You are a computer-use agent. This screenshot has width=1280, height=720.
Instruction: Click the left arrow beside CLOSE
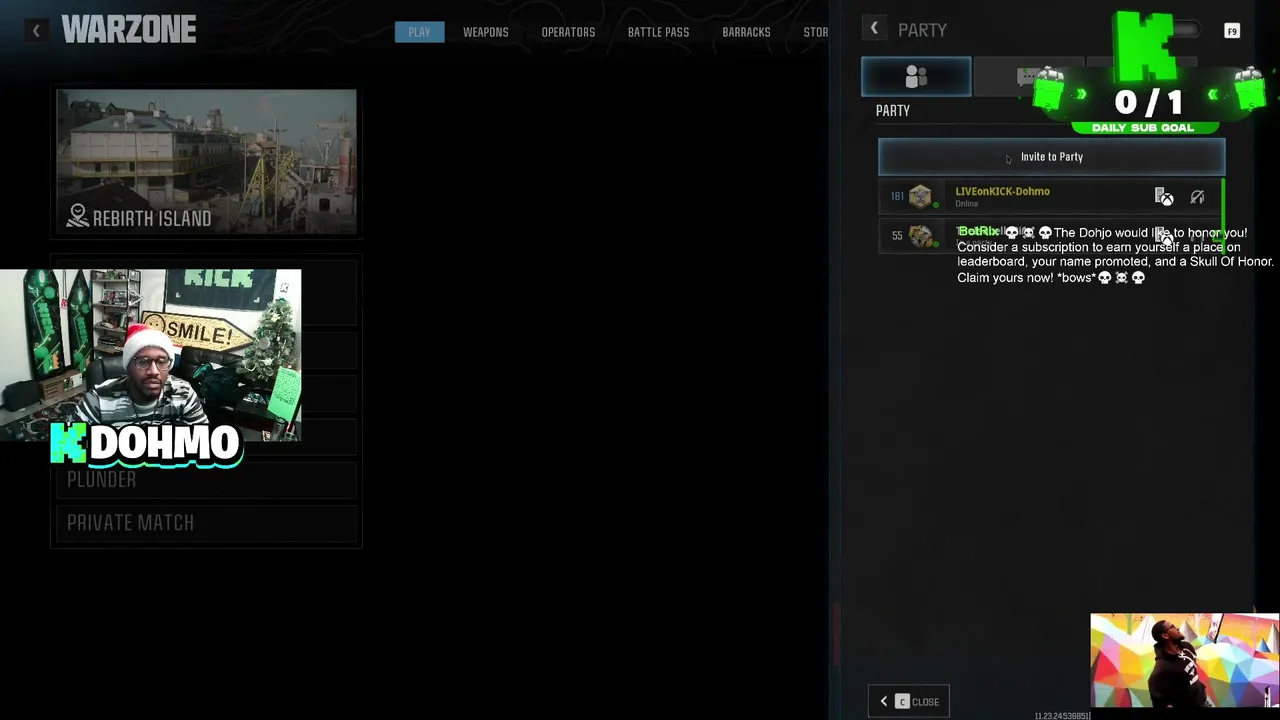click(883, 702)
